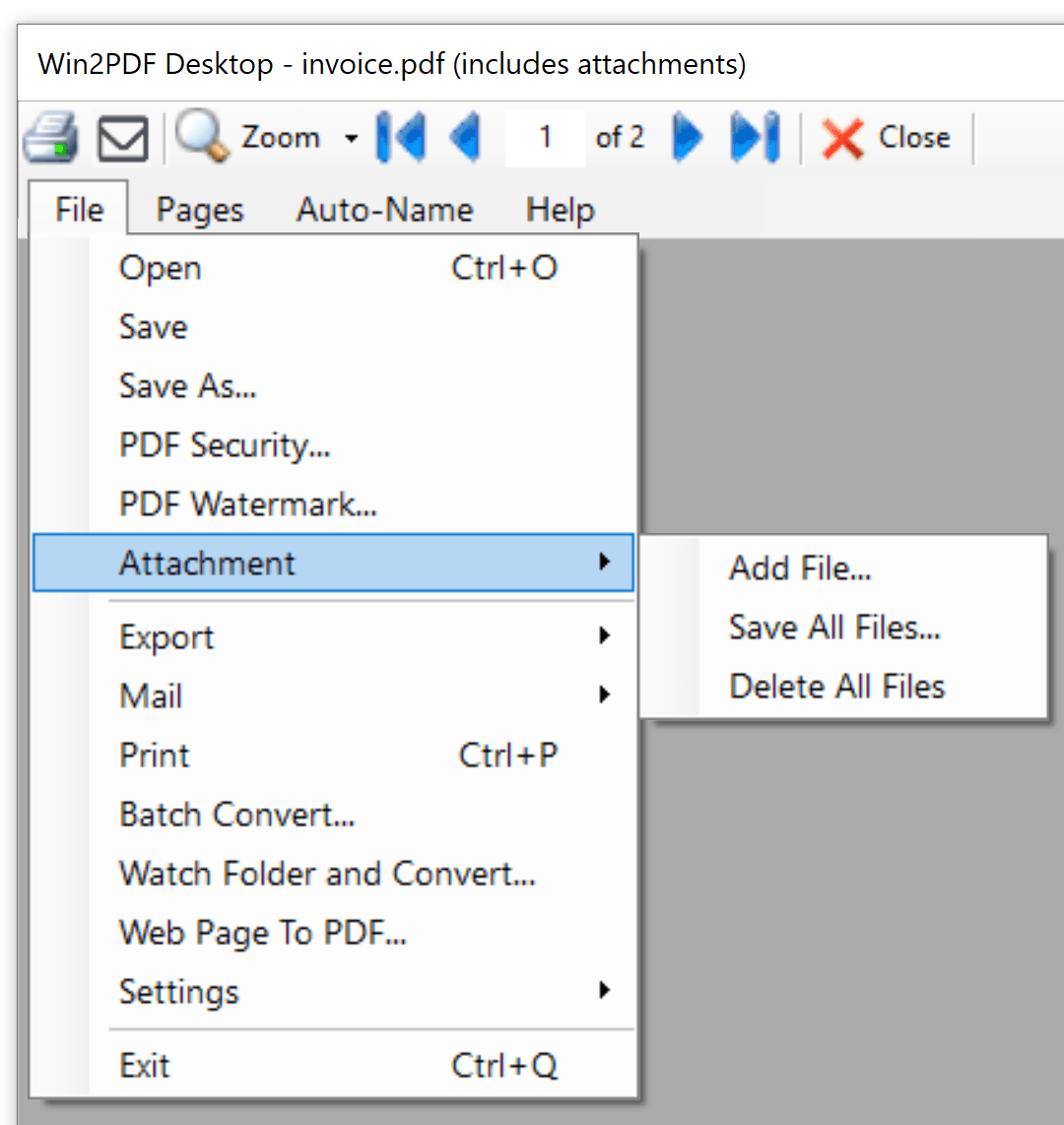The width and height of the screenshot is (1064, 1125).
Task: Open the Pages menu
Action: click(x=200, y=210)
